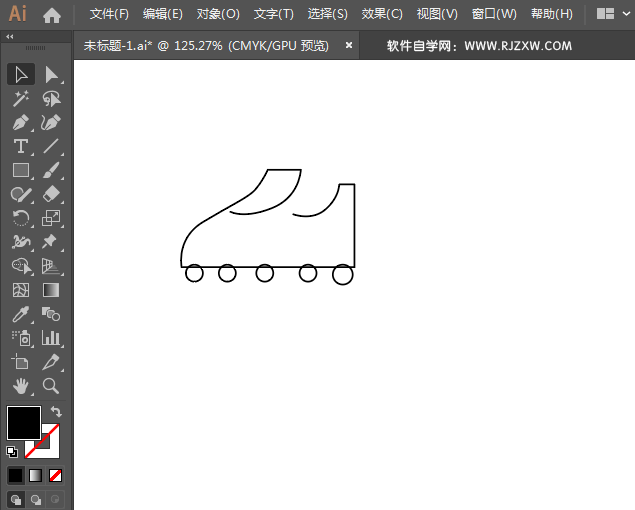Open the 帮助(H) menu
This screenshot has height=510, width=635.
click(x=552, y=14)
